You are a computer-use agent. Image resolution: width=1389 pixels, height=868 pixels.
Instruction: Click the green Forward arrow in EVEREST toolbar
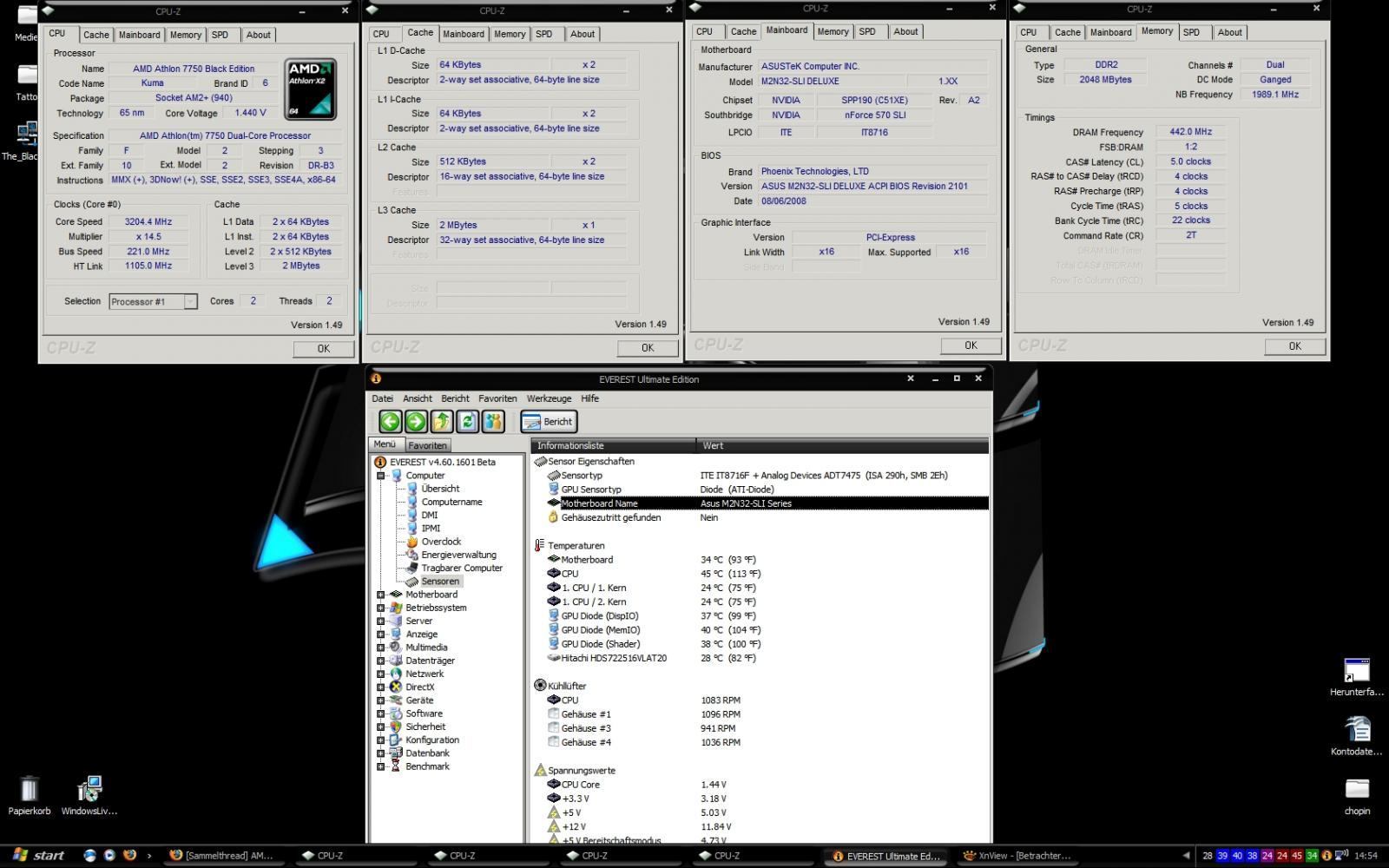click(x=416, y=422)
